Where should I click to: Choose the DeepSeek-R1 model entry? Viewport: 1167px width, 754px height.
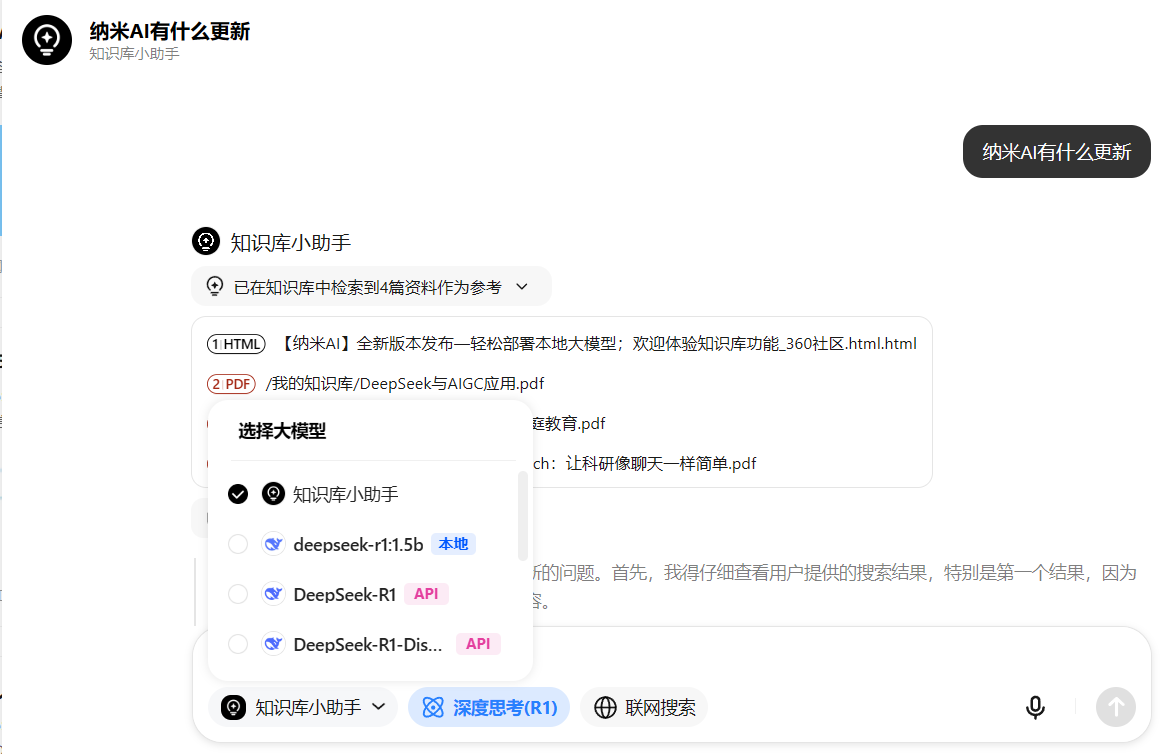click(344, 594)
